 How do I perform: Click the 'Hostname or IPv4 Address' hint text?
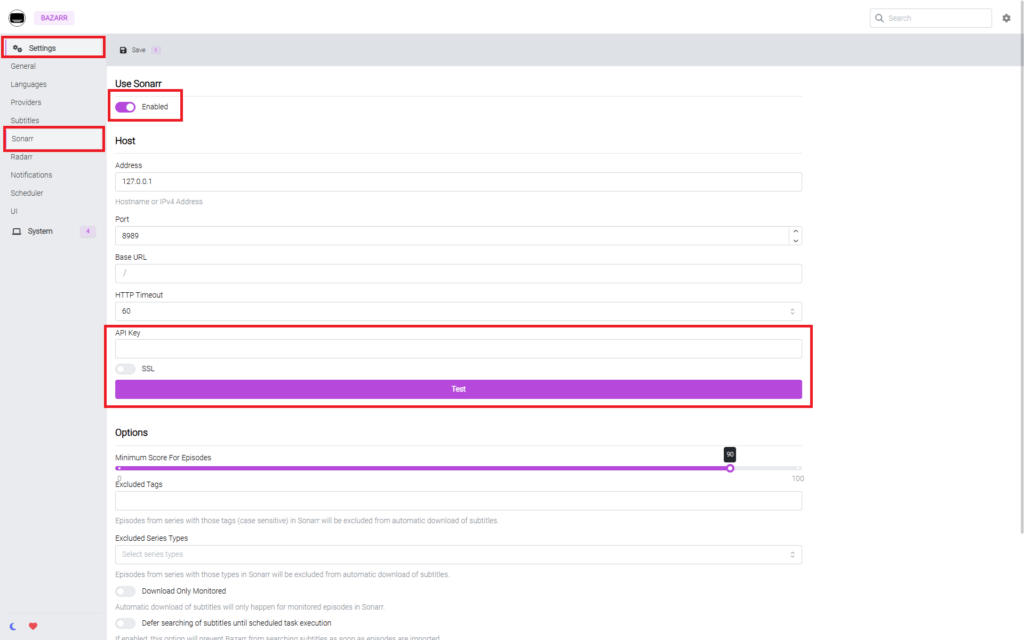pyautogui.click(x=159, y=202)
